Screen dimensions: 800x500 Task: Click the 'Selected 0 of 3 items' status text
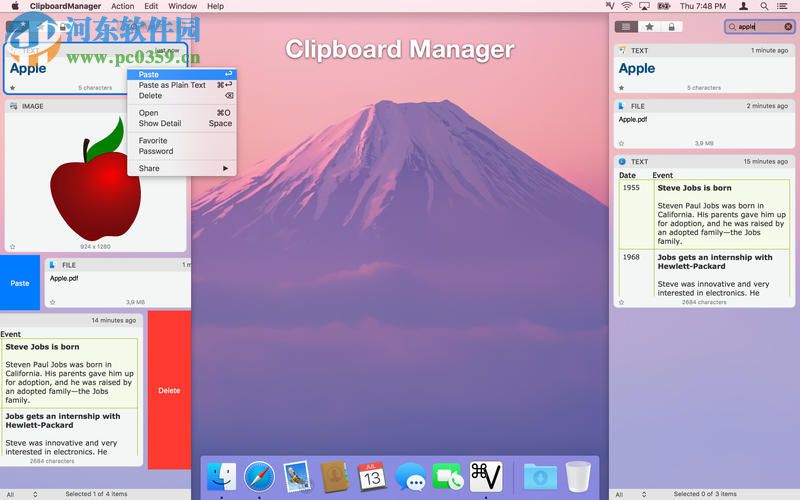[705, 494]
